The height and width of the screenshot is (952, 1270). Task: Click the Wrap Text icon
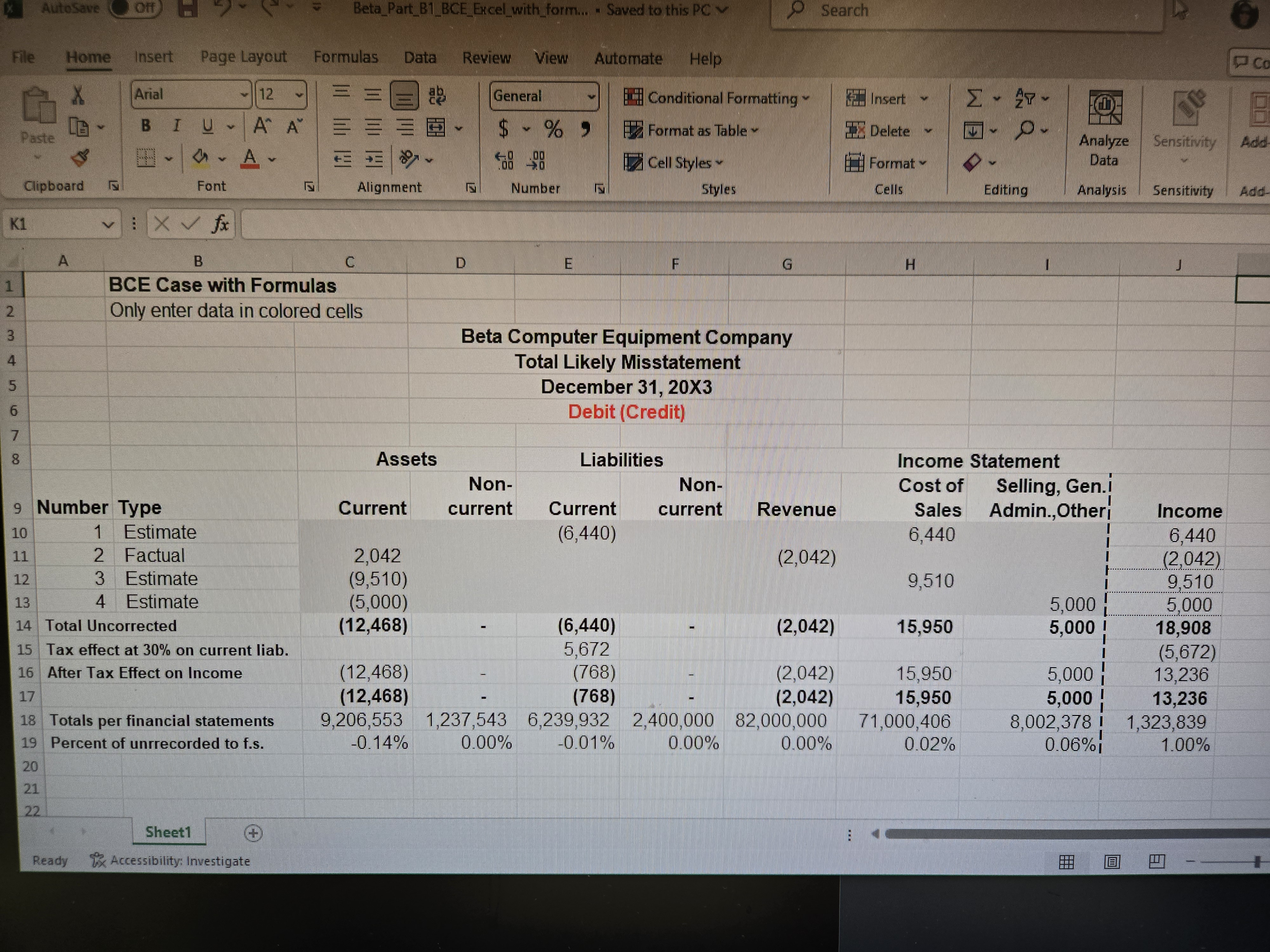pos(436,95)
